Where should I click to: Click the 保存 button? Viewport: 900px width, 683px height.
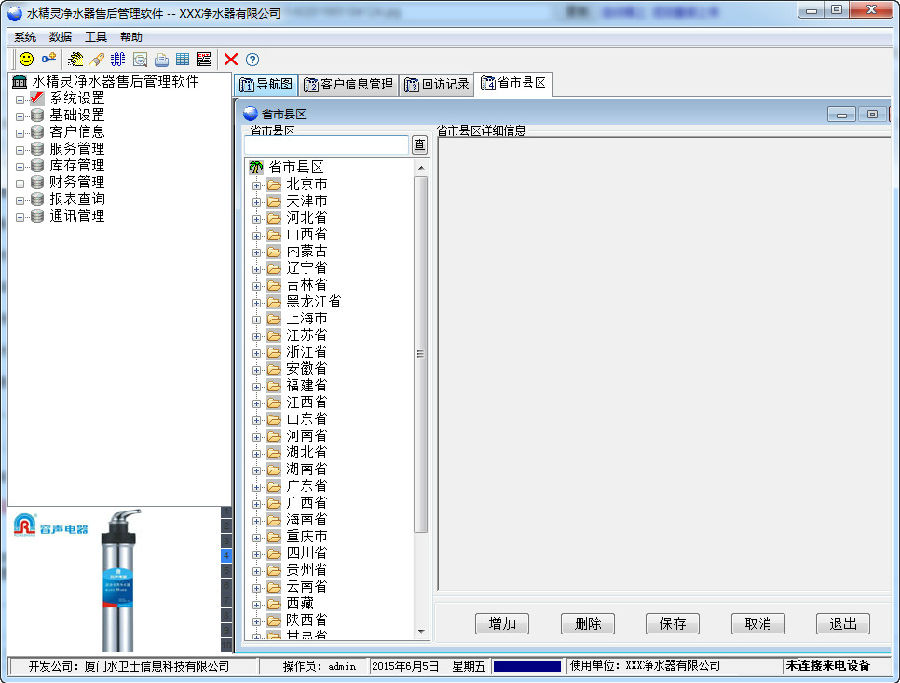click(673, 623)
